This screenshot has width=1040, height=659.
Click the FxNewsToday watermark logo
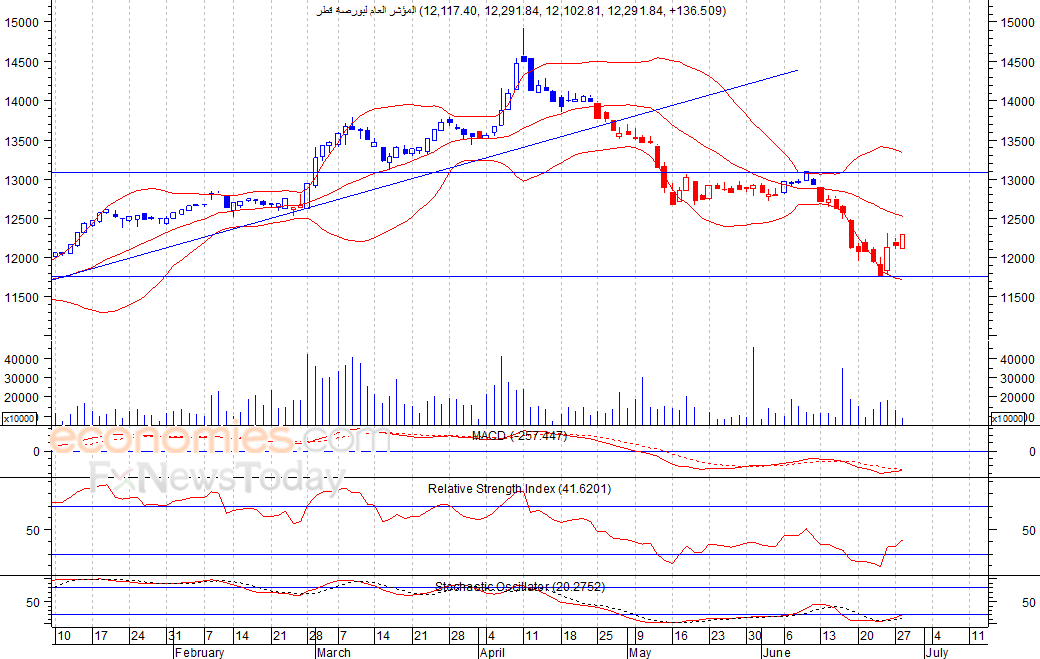(218, 477)
